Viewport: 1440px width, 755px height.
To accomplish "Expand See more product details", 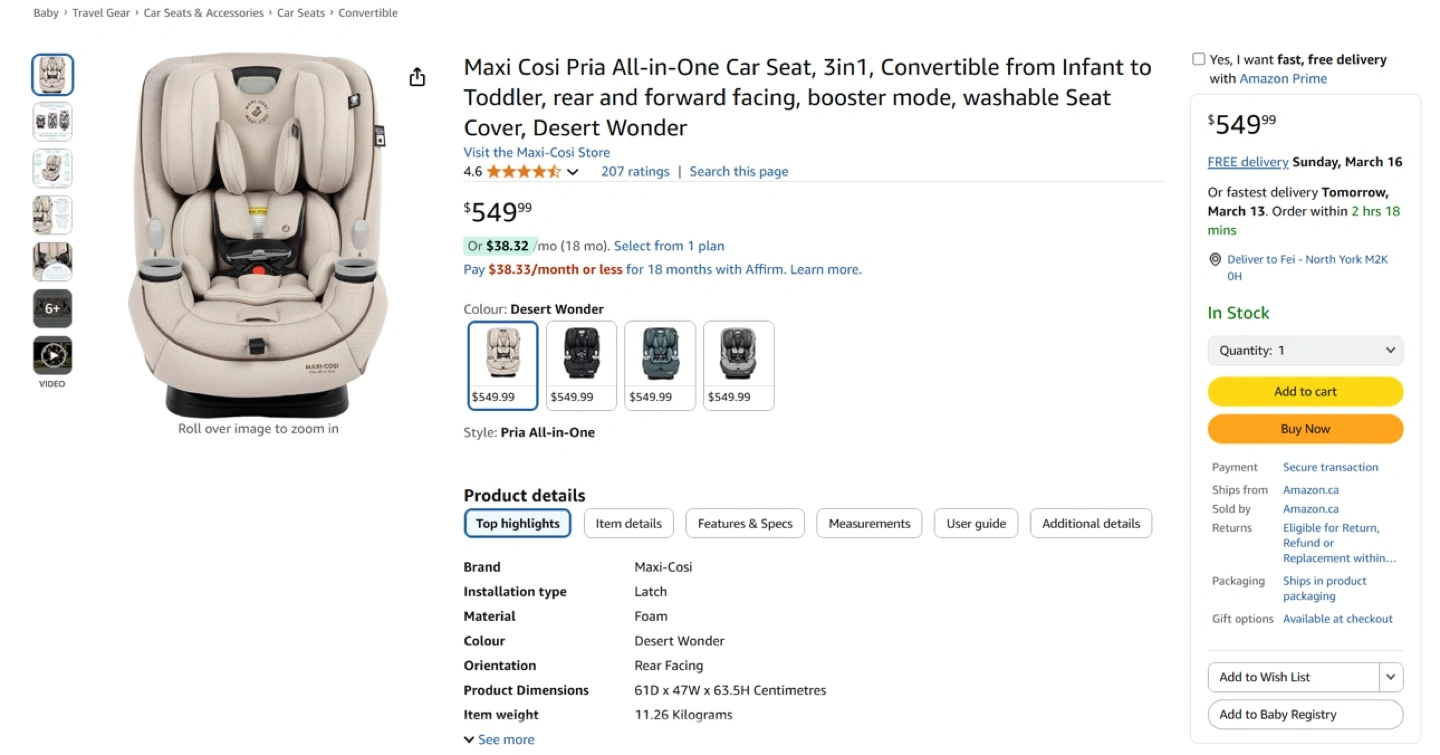I will [x=499, y=740].
